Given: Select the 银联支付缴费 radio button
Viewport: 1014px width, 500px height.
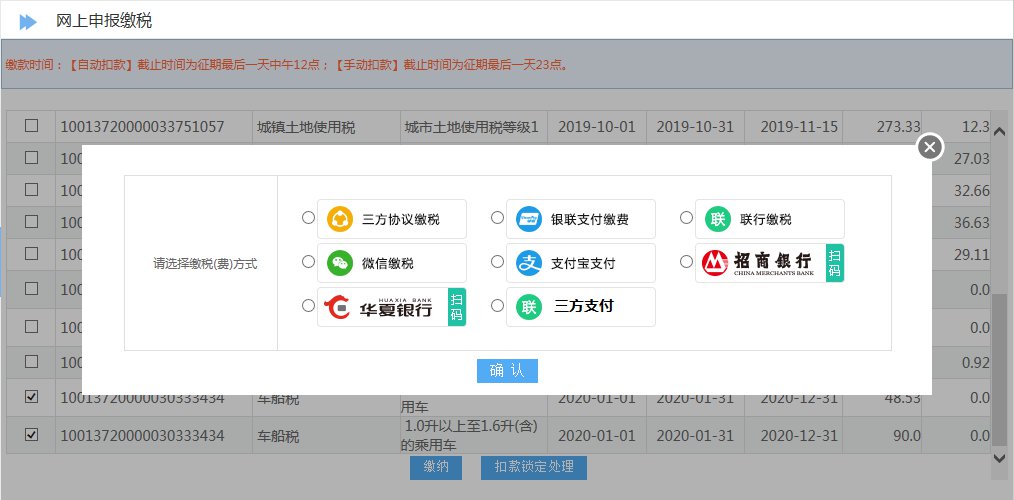Looking at the screenshot, I should pyautogui.click(x=497, y=218).
